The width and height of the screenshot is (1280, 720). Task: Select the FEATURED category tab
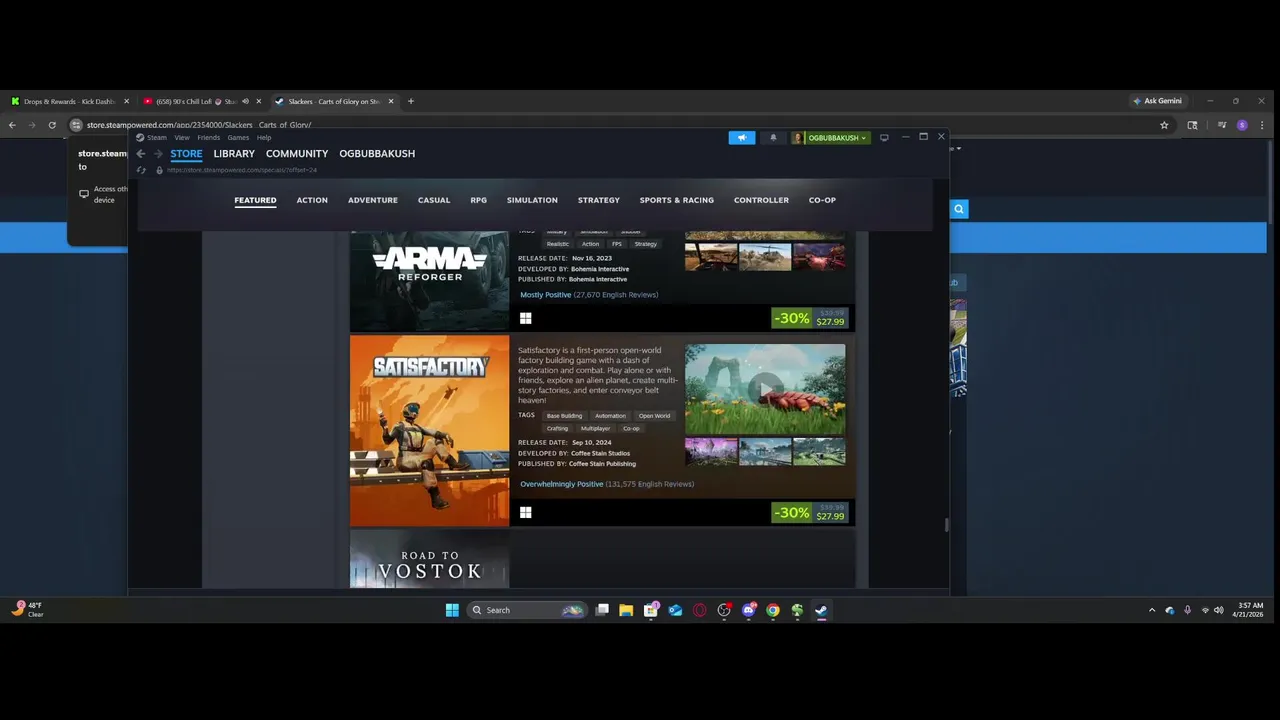(x=255, y=200)
